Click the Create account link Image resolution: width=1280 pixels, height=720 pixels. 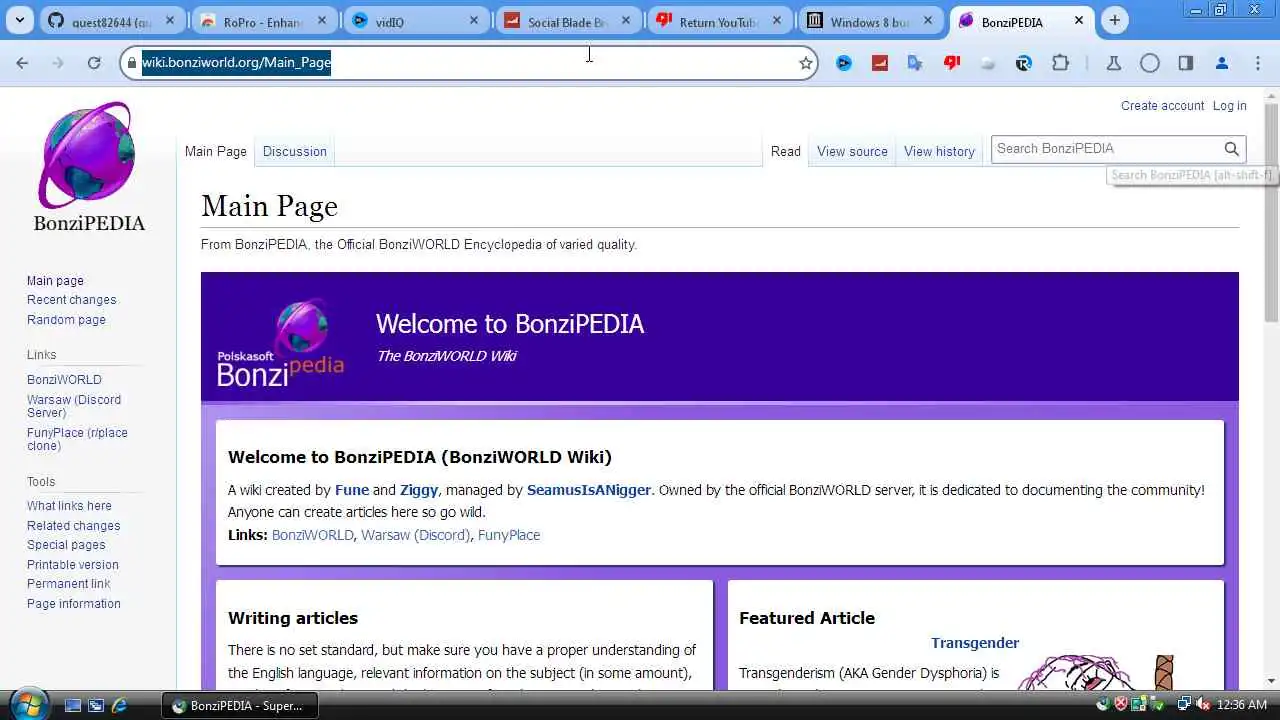coord(1162,106)
